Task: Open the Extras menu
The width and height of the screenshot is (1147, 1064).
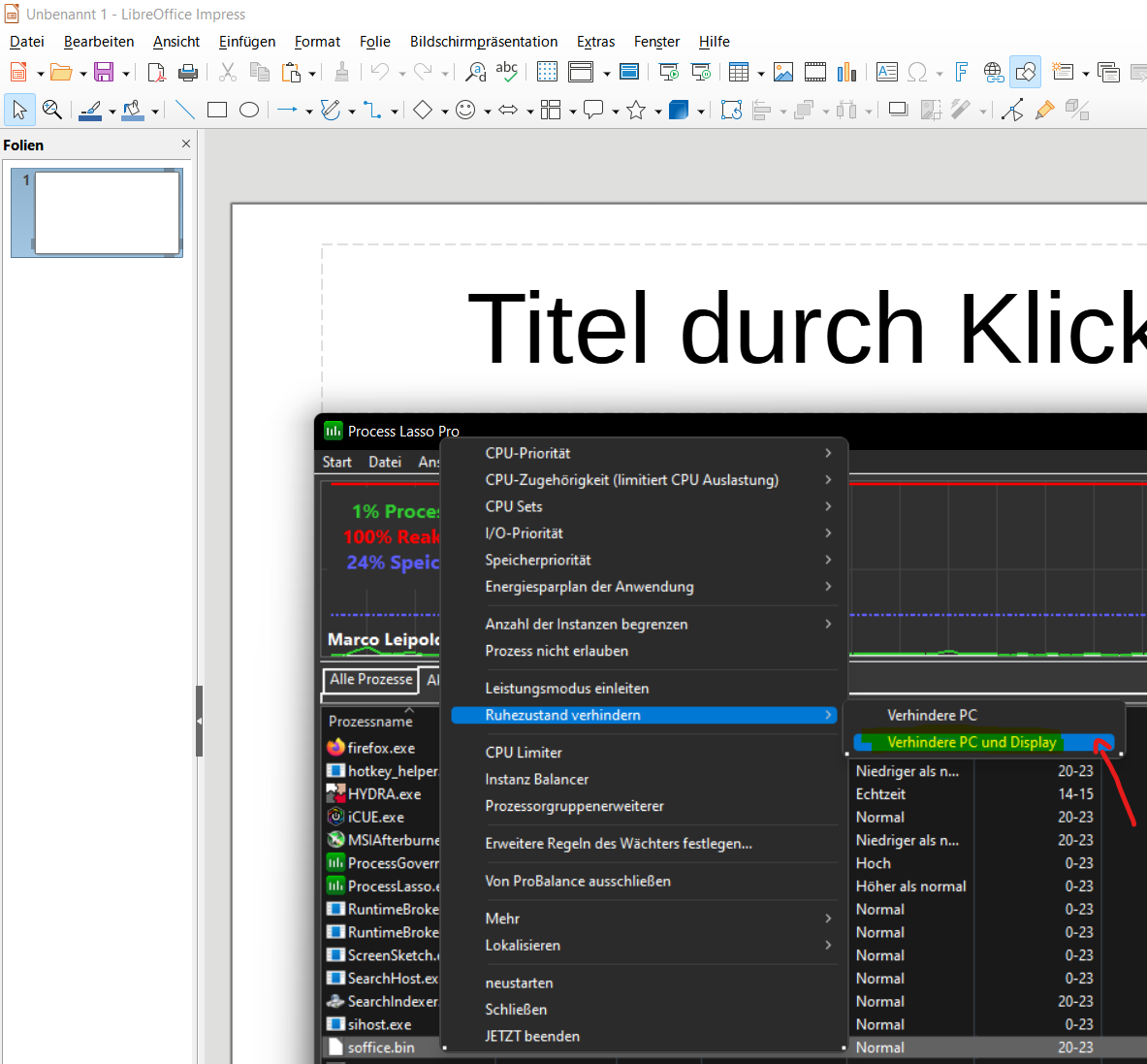Action: click(595, 42)
